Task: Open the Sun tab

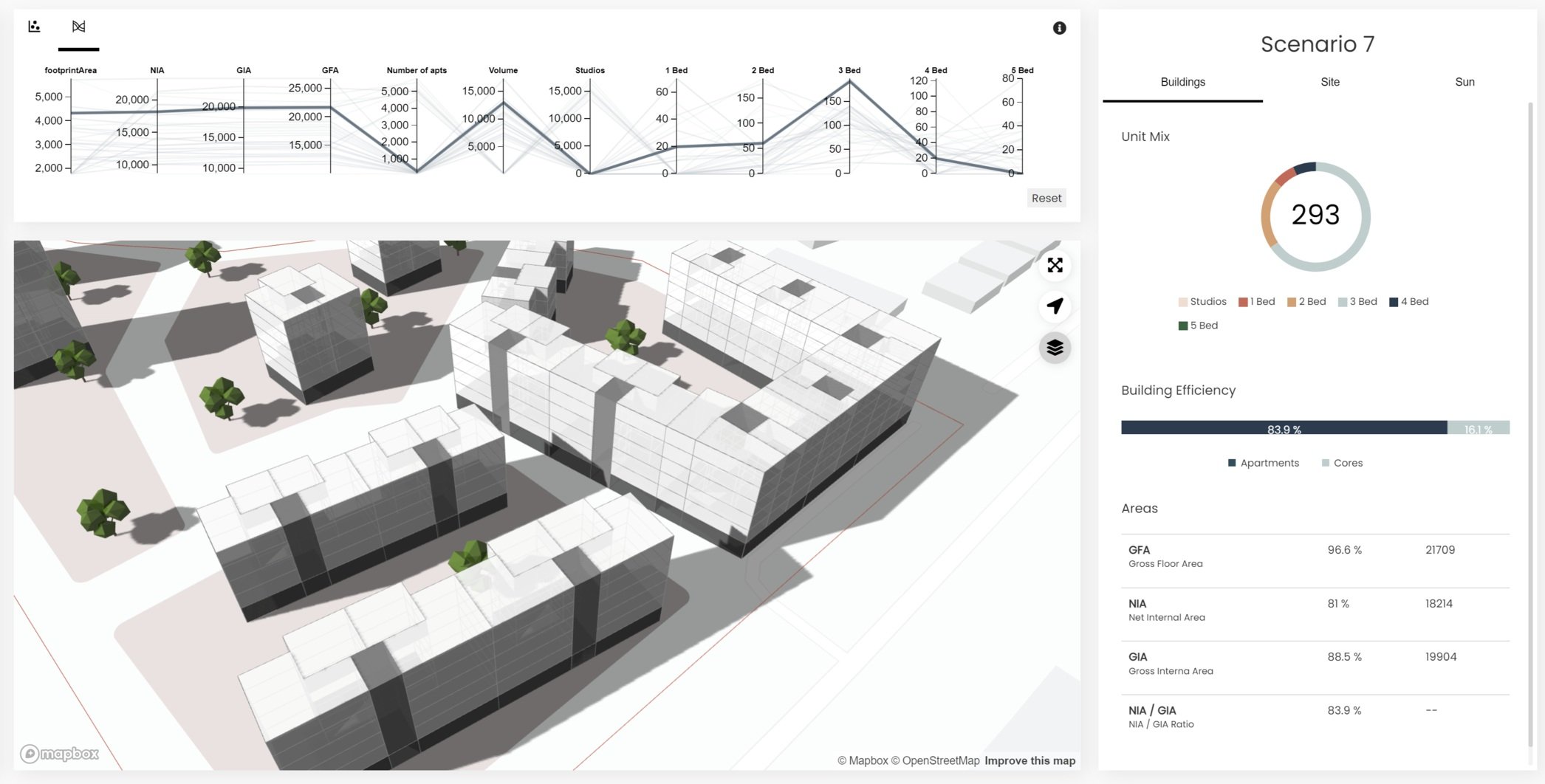Action: (x=1465, y=82)
